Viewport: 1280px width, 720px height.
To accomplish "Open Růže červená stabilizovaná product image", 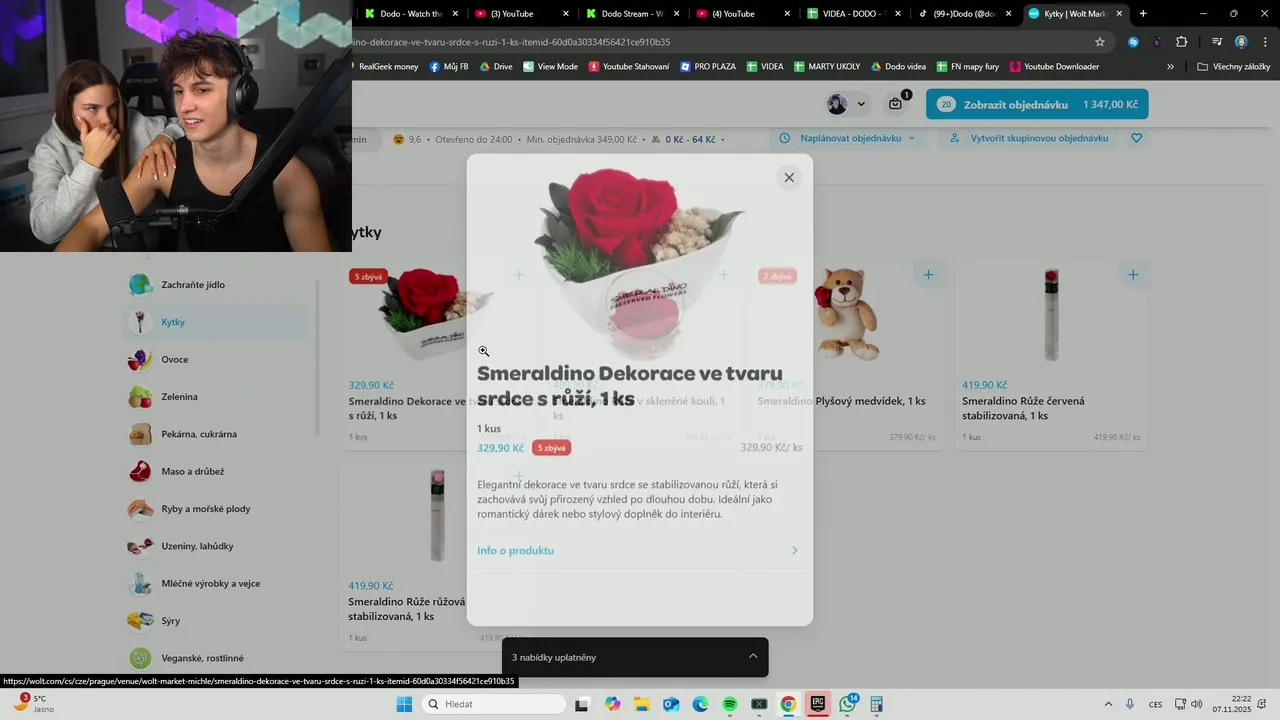I will click(x=1051, y=314).
